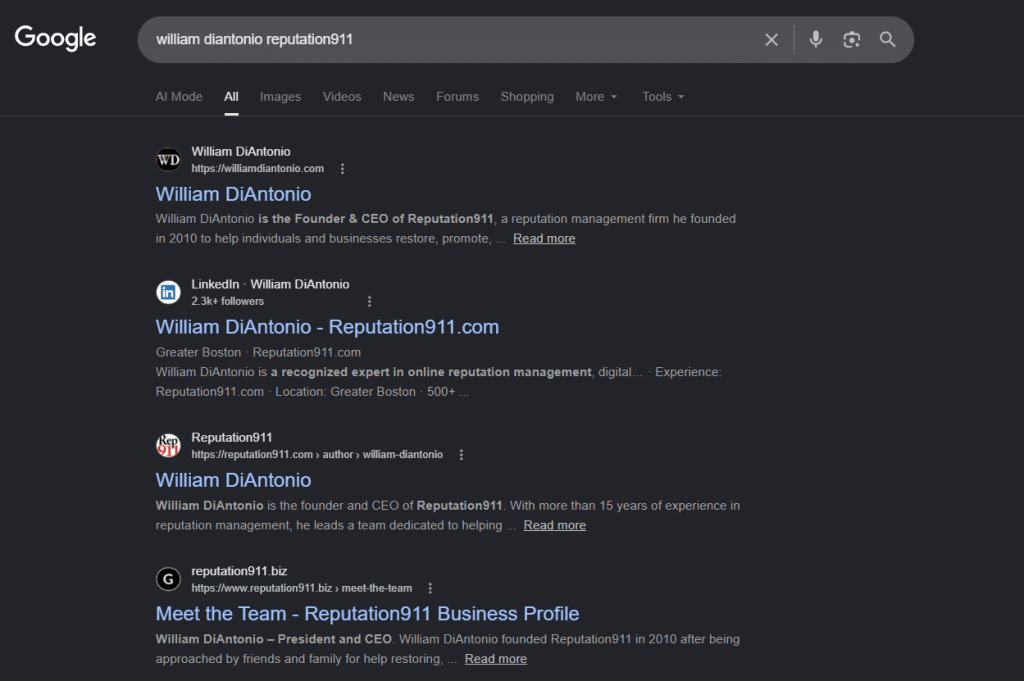Open three-dot menu for LinkedIn result
This screenshot has width=1024, height=681.
pyautogui.click(x=370, y=301)
